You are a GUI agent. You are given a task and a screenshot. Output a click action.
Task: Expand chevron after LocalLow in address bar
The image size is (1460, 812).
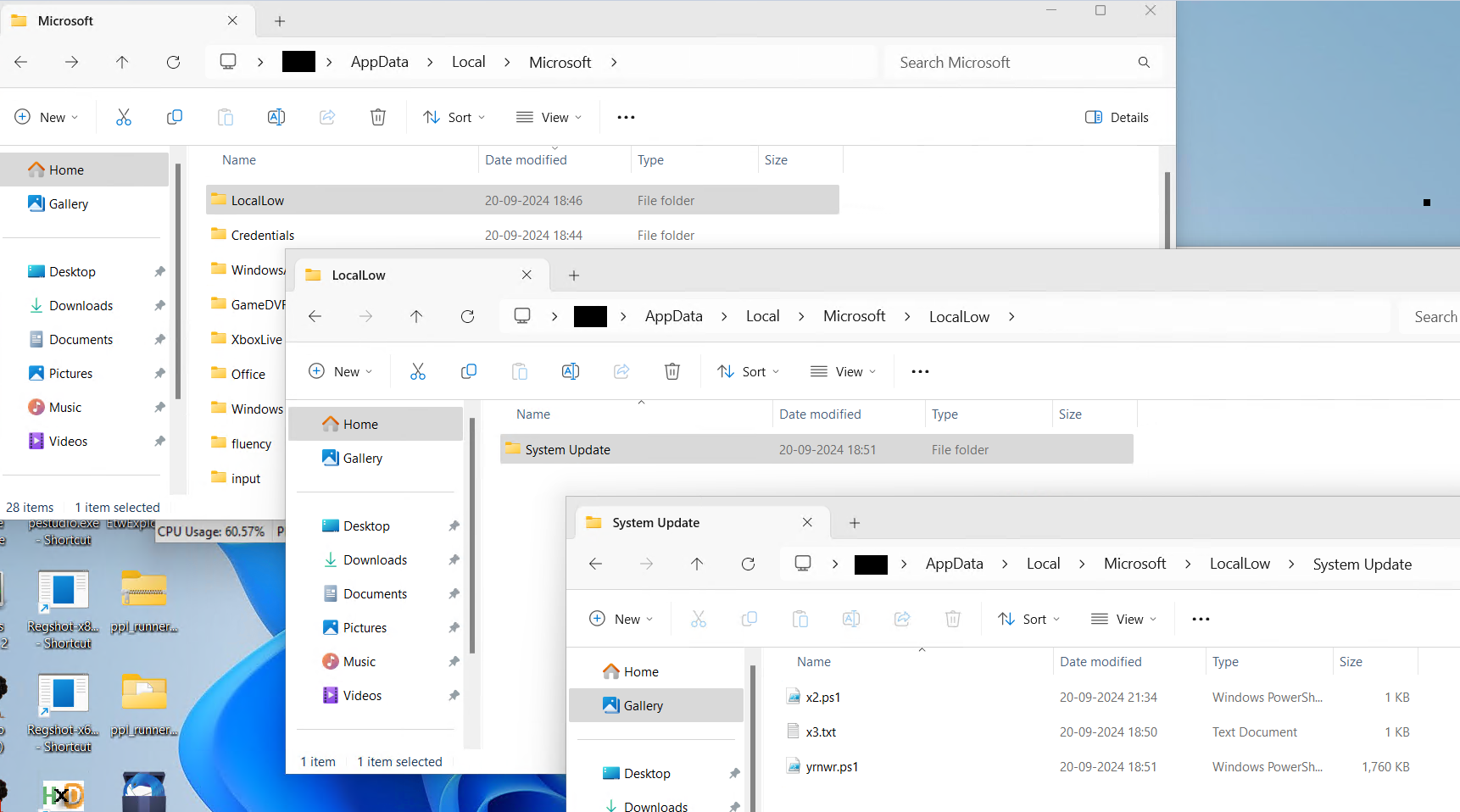pos(1011,316)
